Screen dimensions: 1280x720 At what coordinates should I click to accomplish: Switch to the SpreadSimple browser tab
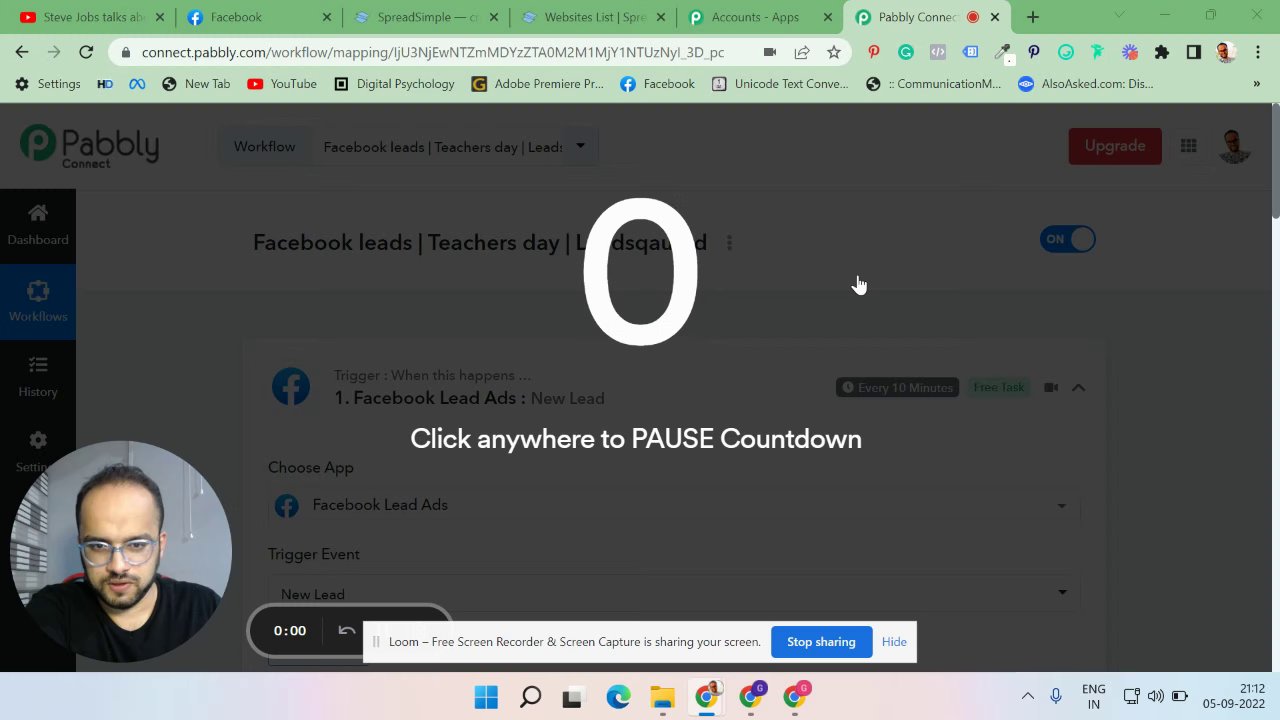click(425, 17)
